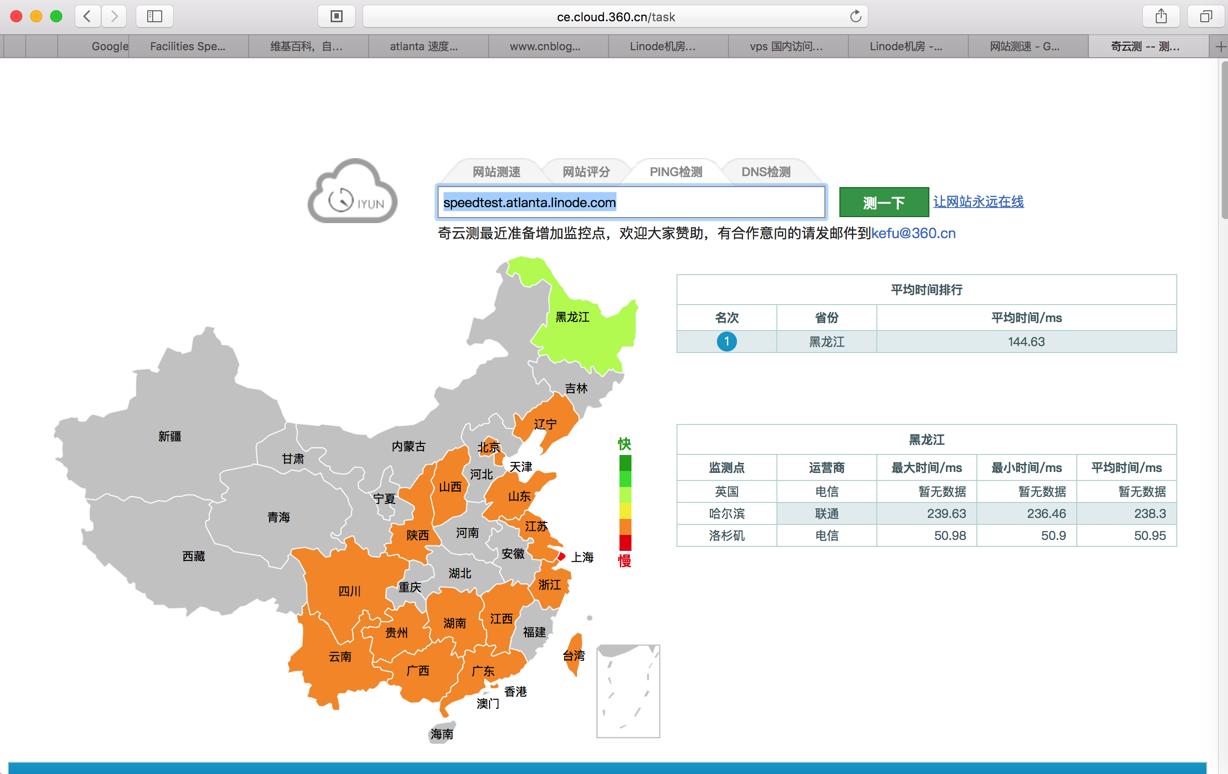1228x774 pixels.
Task: Switch to the Facilities Spe... browser tab
Action: tap(188, 46)
